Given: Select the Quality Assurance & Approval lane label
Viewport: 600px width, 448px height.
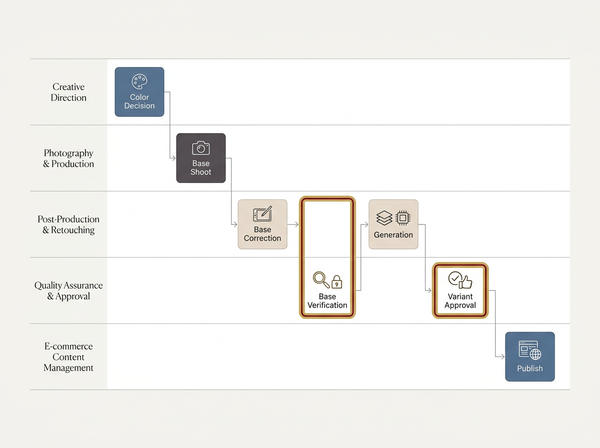Looking at the screenshot, I should click(x=68, y=291).
